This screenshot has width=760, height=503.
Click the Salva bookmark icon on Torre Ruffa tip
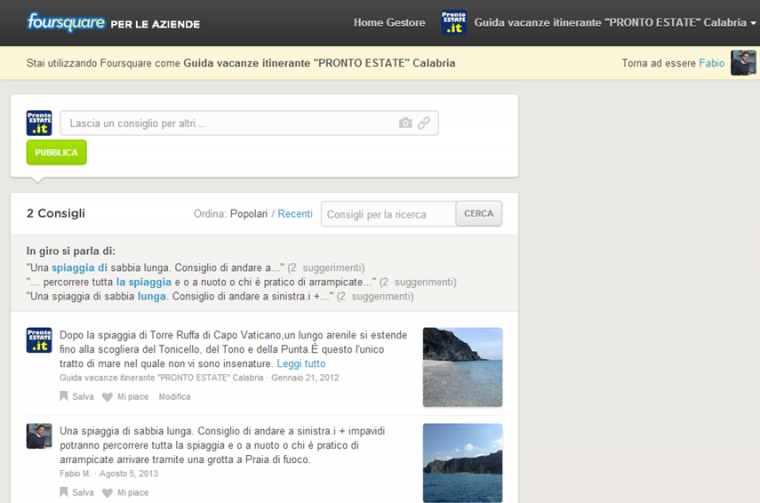point(63,396)
